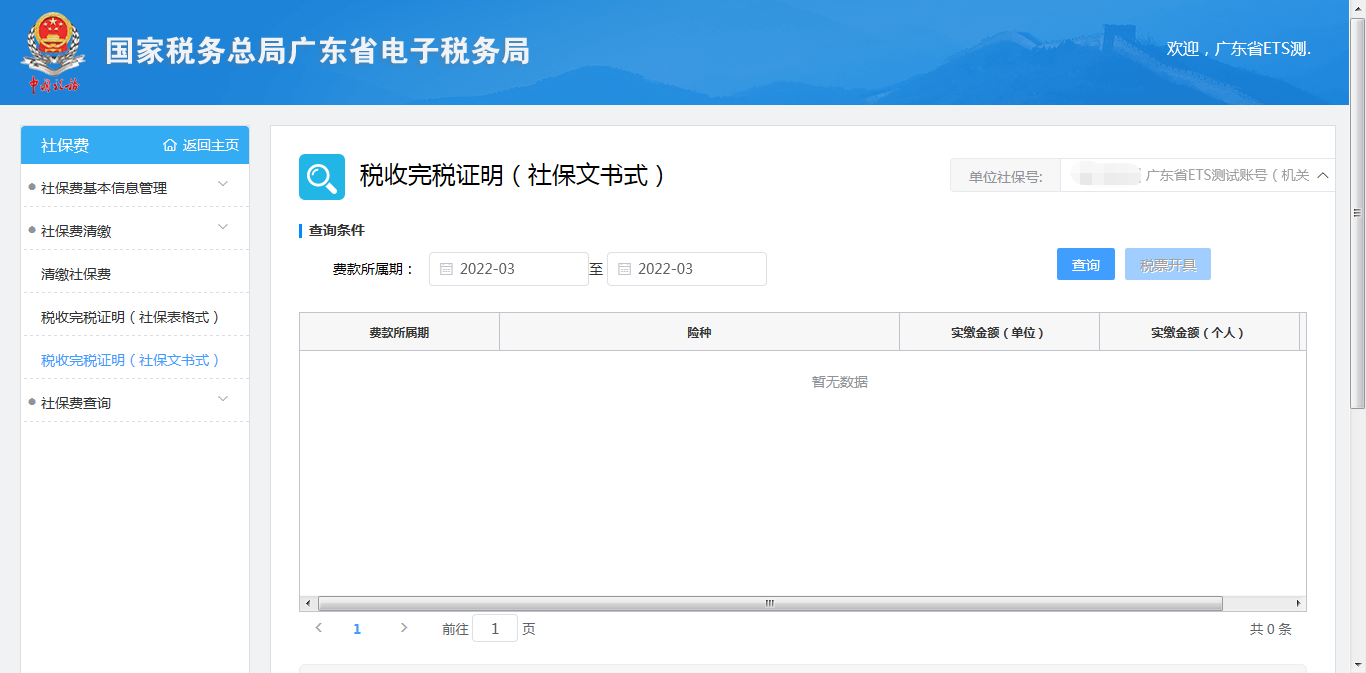Open the 单位社保号 dropdown
This screenshot has width=1366, height=673.
(x=1323, y=176)
